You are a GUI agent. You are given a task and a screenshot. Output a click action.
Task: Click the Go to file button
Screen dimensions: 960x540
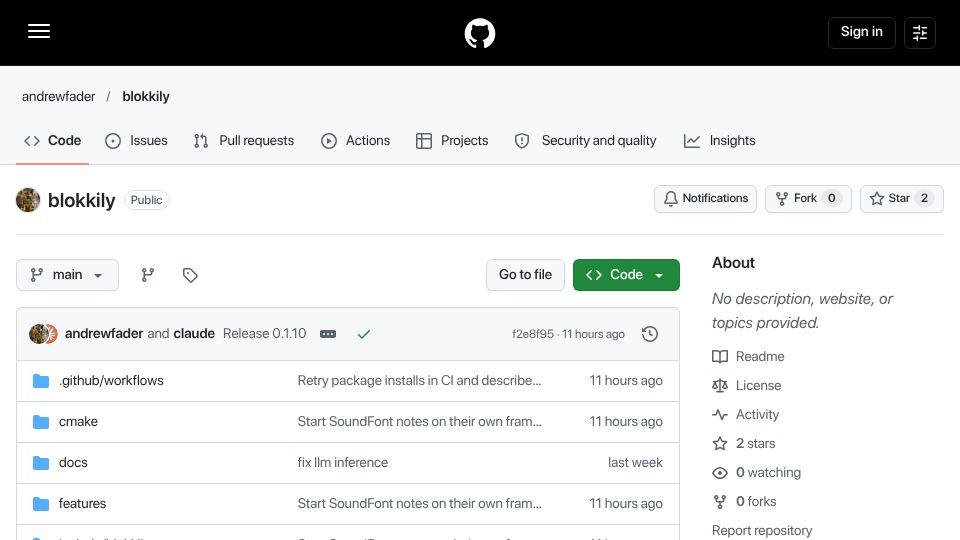click(x=525, y=275)
